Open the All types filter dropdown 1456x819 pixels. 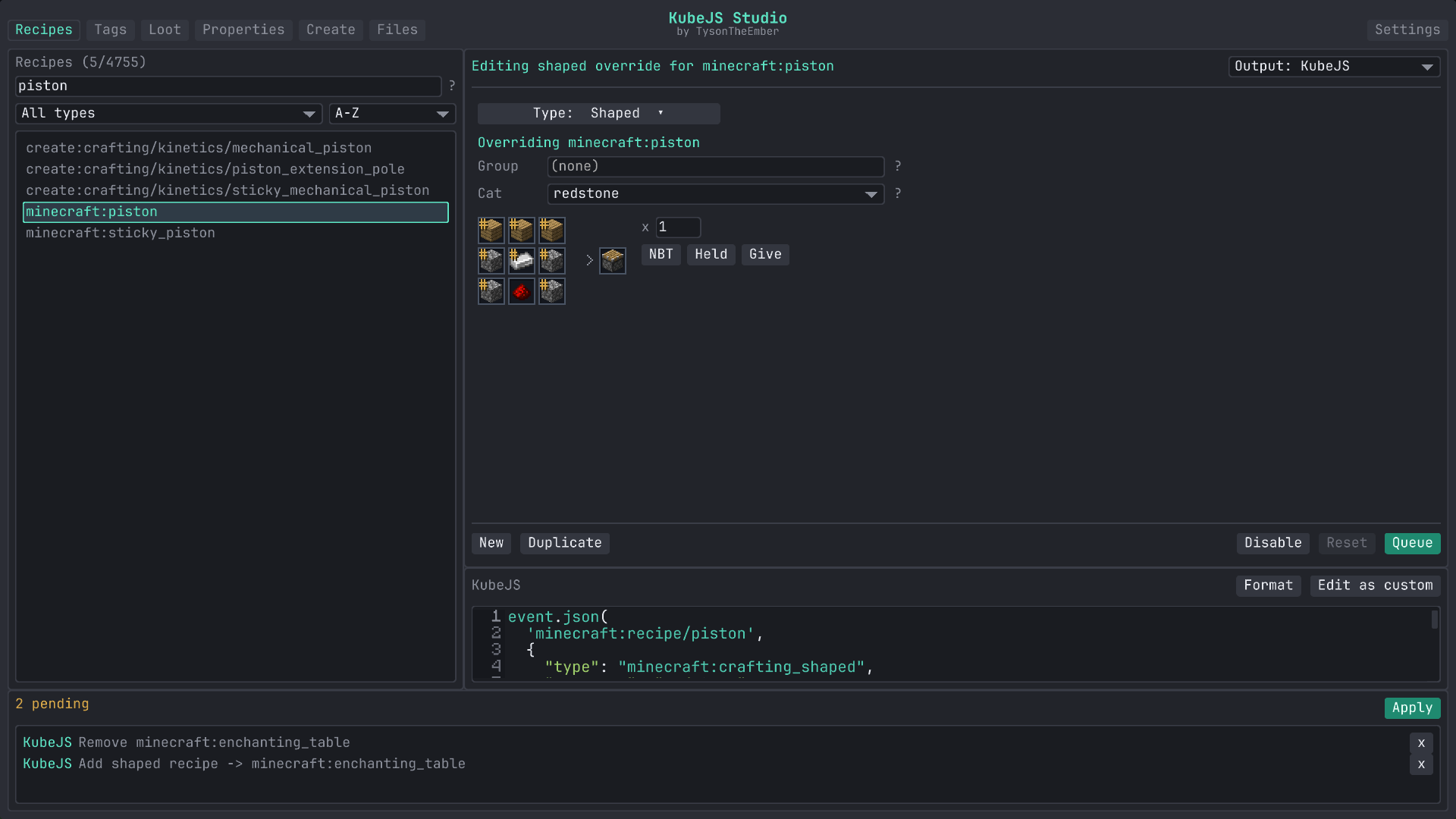click(x=169, y=114)
